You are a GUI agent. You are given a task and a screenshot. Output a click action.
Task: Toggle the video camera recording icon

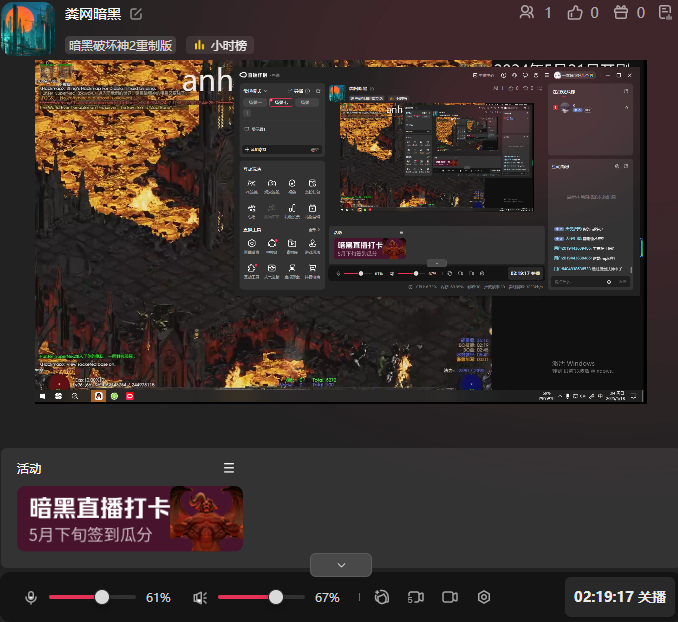(450, 597)
